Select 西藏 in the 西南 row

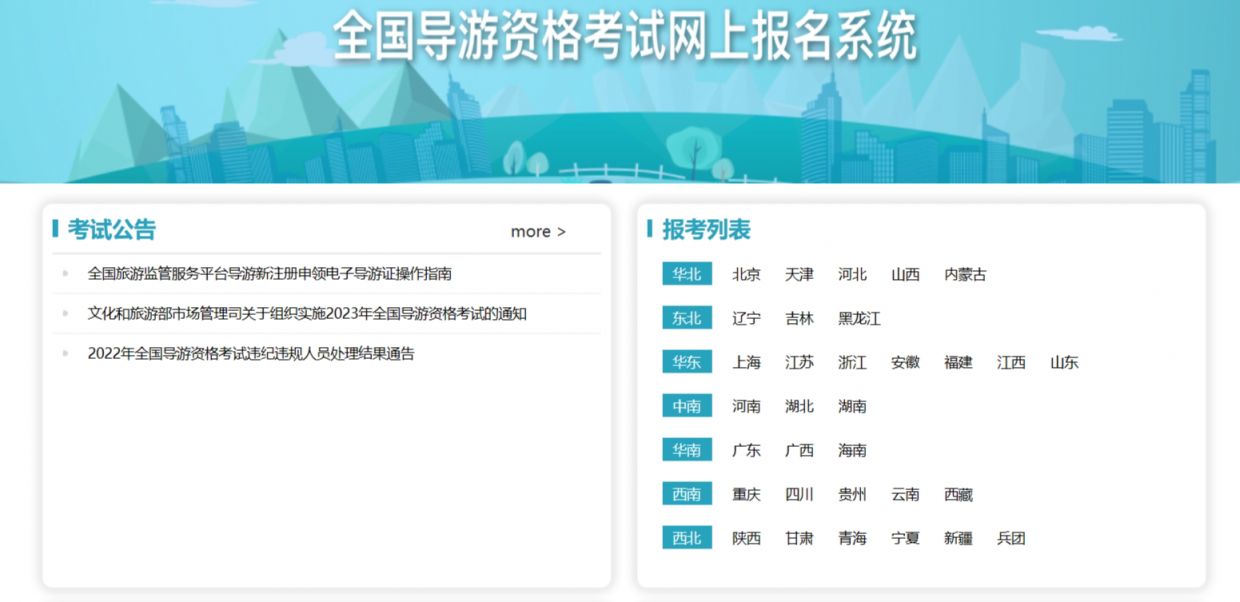[x=959, y=494]
